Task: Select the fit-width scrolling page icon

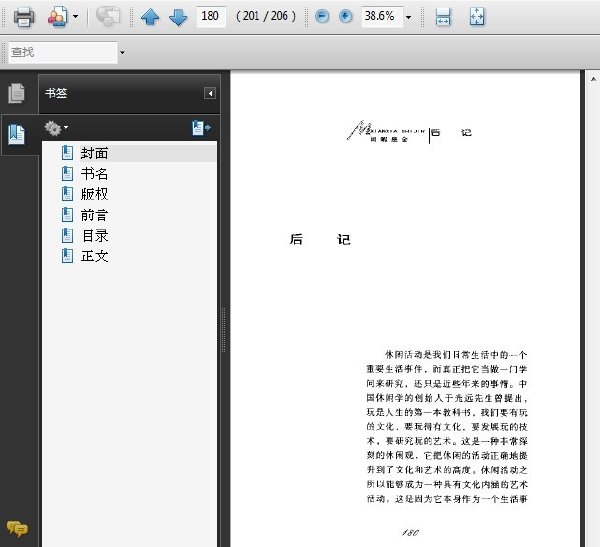Action: pyautogui.click(x=443, y=17)
